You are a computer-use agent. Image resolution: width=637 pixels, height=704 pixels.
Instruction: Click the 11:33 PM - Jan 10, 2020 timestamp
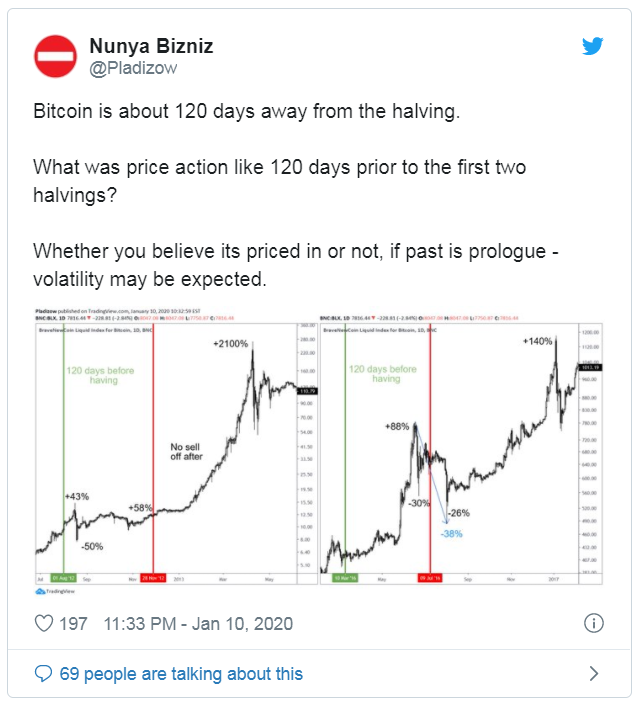pyautogui.click(x=198, y=624)
